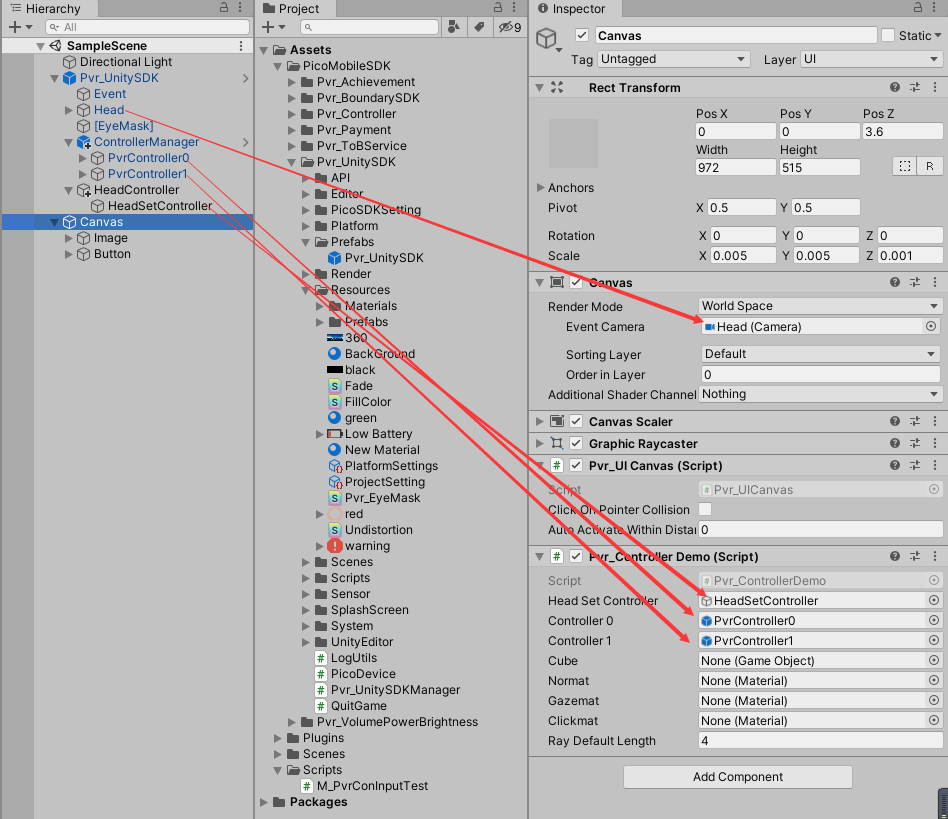Collapse the Canvas object in Hierarchy
This screenshot has height=819, width=948.
54,222
